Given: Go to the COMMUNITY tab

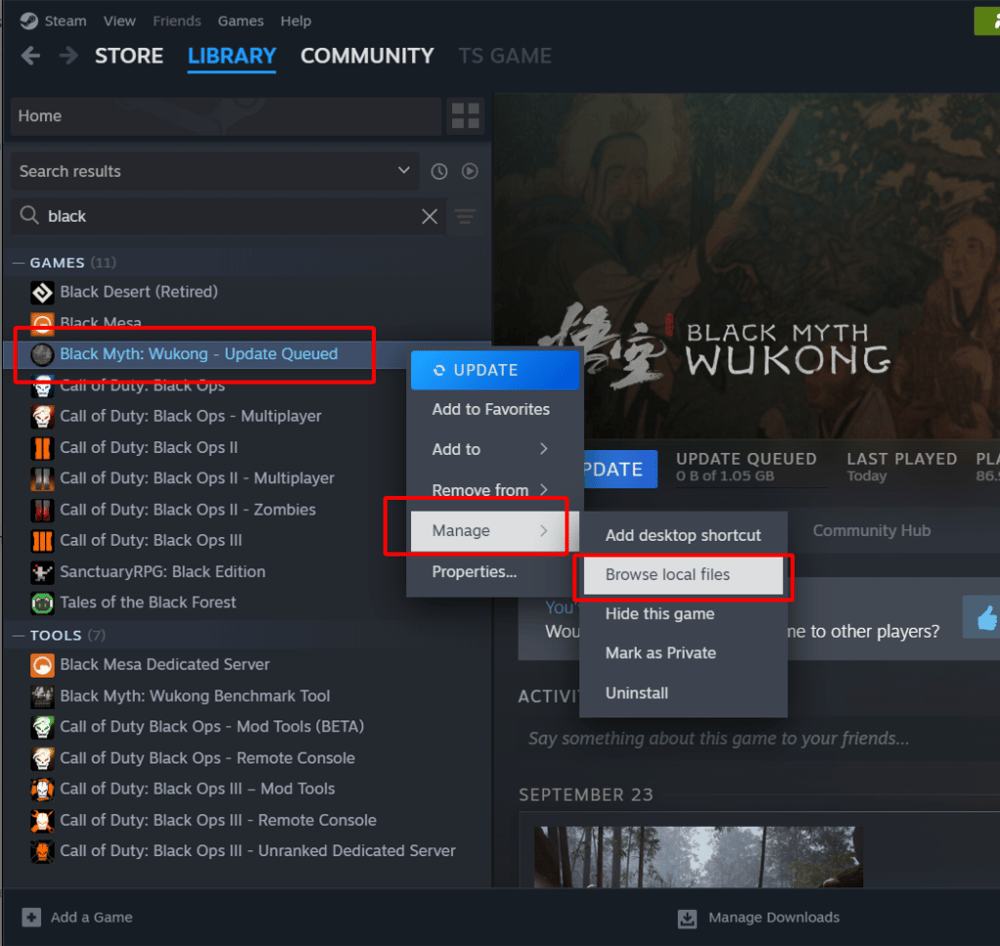Looking at the screenshot, I should click(367, 56).
